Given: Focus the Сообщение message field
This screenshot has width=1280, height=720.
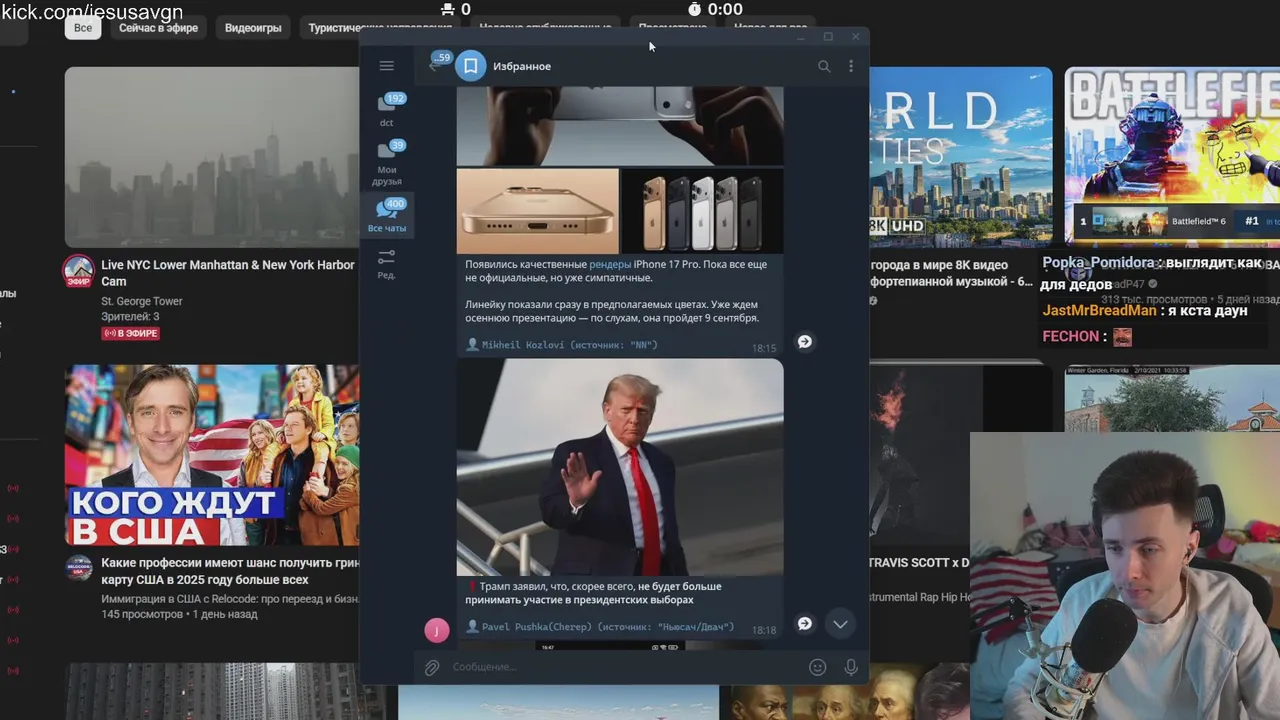Looking at the screenshot, I should point(626,667).
